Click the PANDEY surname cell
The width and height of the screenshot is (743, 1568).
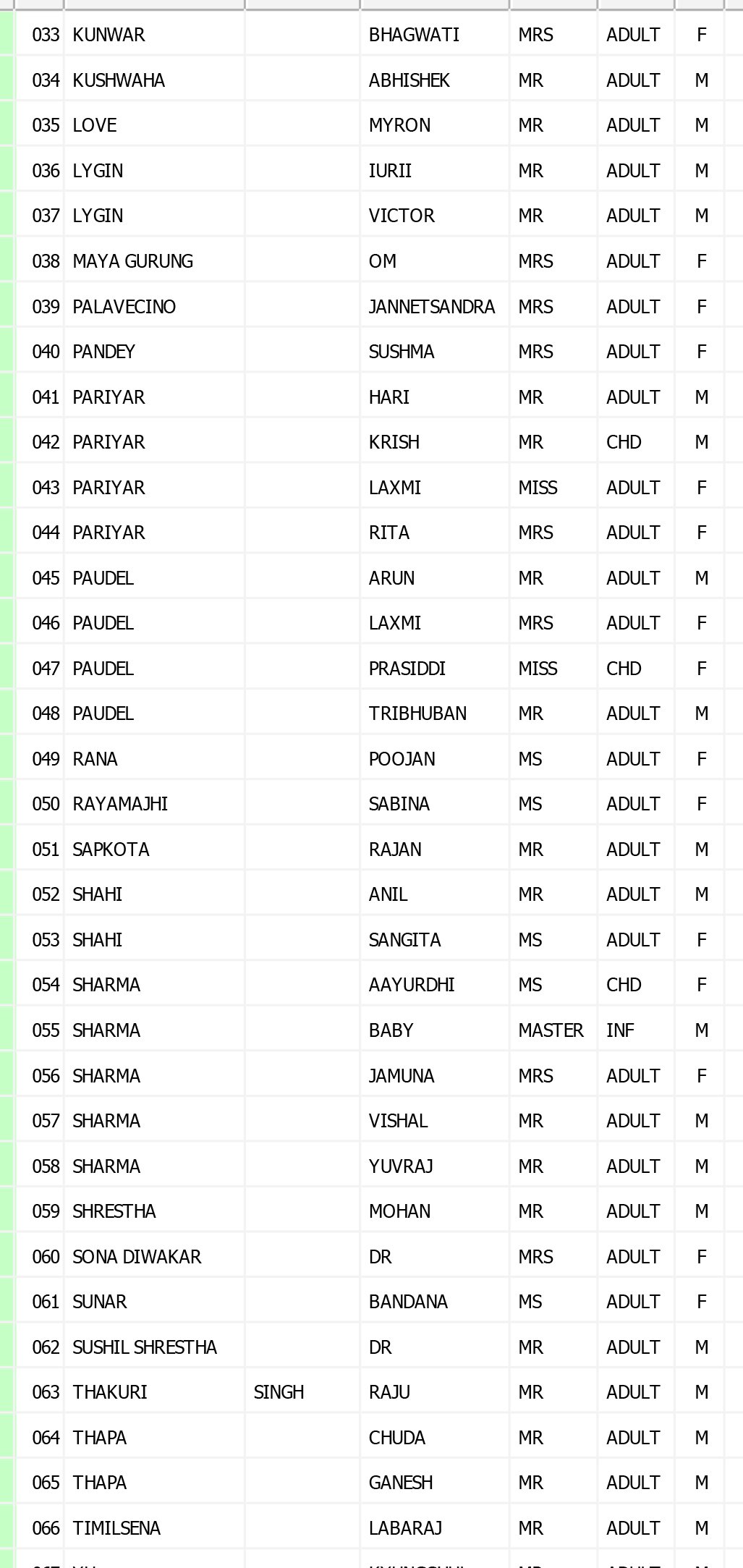pyautogui.click(x=103, y=352)
